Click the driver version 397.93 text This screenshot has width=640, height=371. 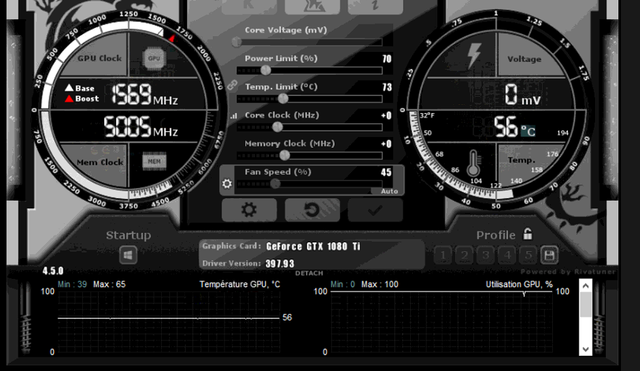(x=280, y=264)
